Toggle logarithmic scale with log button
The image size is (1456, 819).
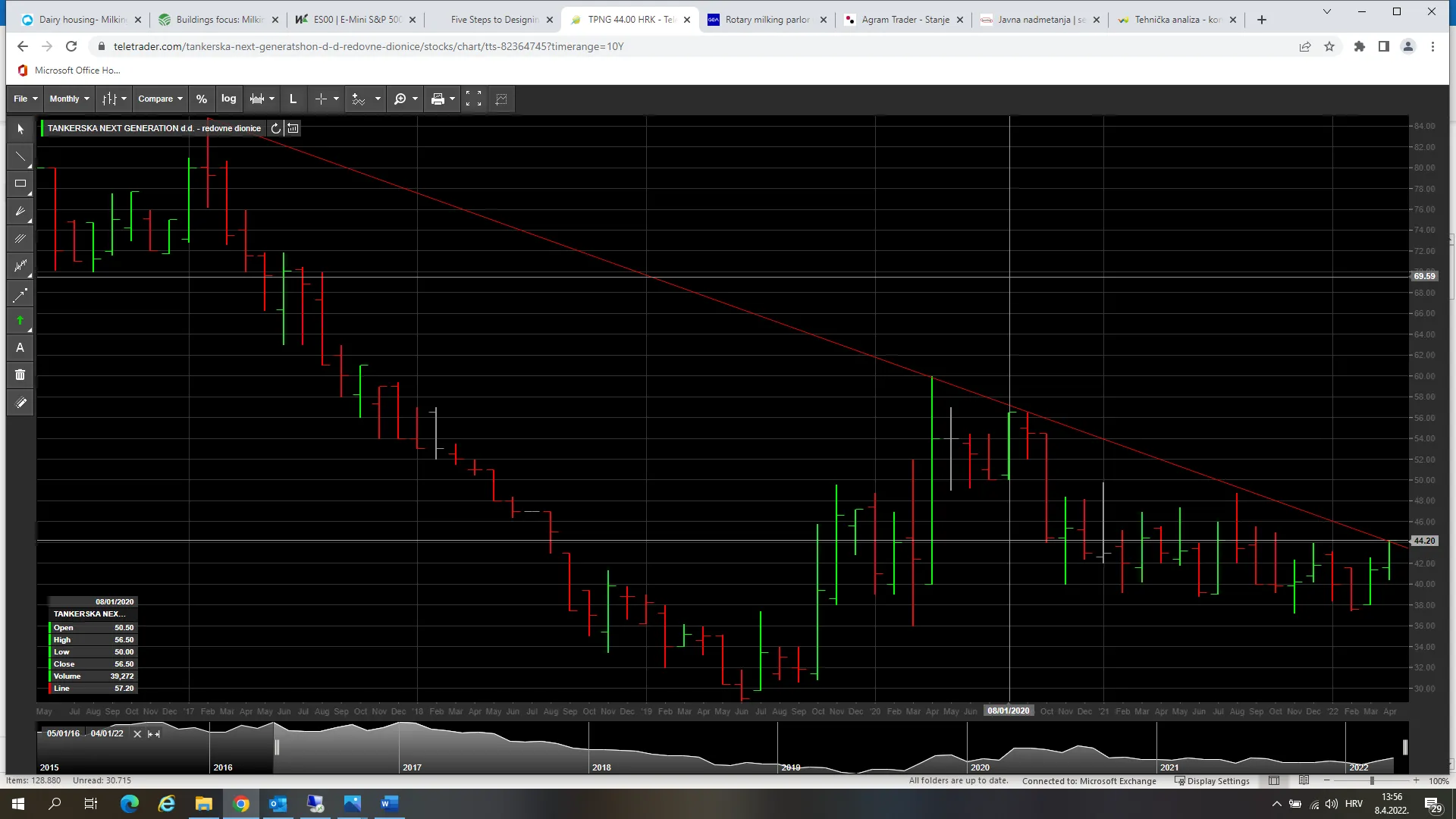click(228, 99)
